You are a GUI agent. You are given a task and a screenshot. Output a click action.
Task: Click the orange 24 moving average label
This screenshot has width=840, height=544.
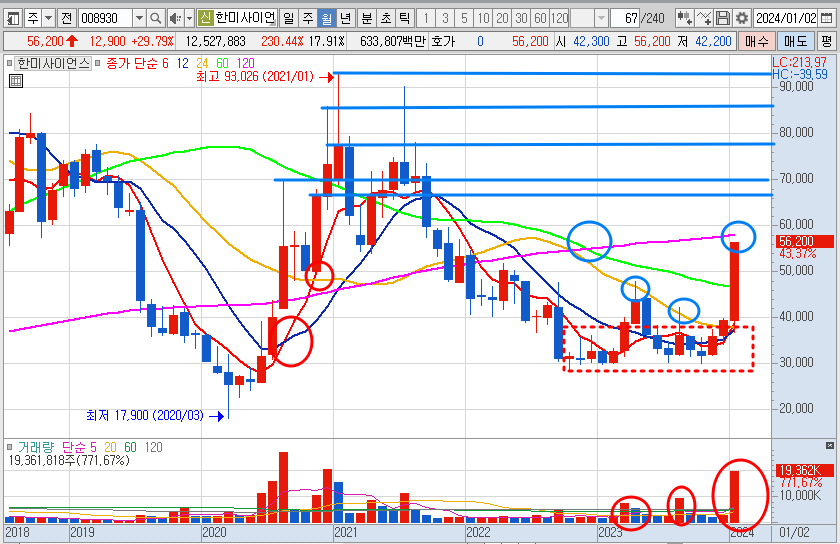[x=202, y=64]
